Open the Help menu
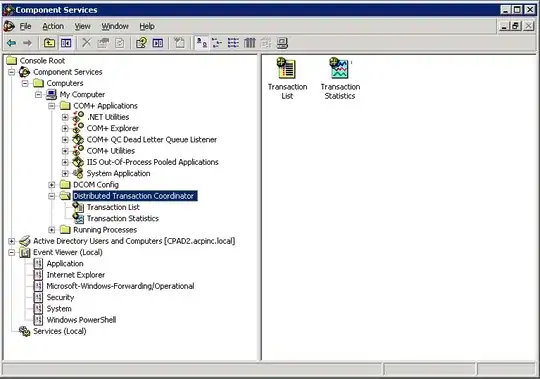Viewport: 540px width, 379px height. 147,26
